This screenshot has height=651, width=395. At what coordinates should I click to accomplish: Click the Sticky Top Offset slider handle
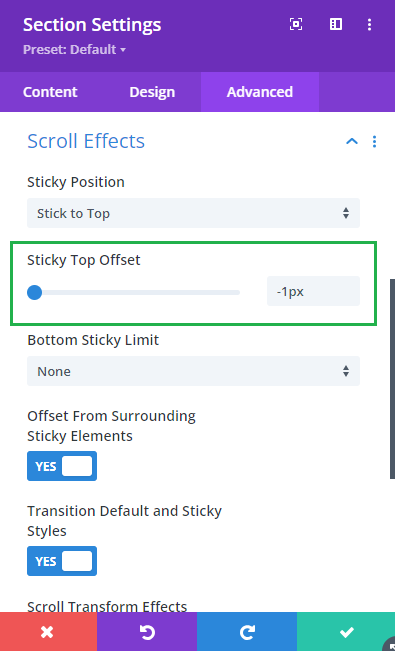[34, 292]
